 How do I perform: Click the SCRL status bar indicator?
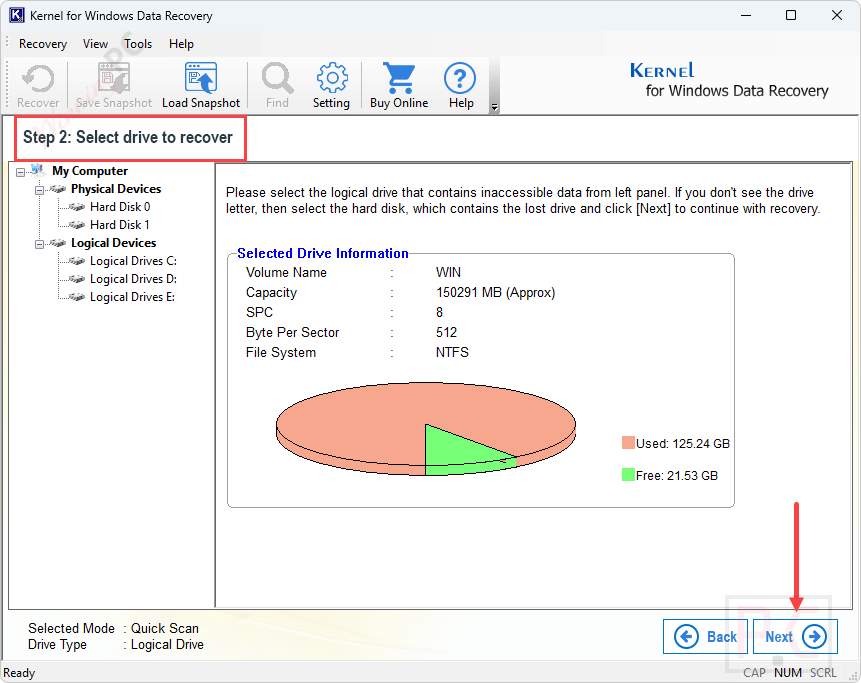click(823, 673)
